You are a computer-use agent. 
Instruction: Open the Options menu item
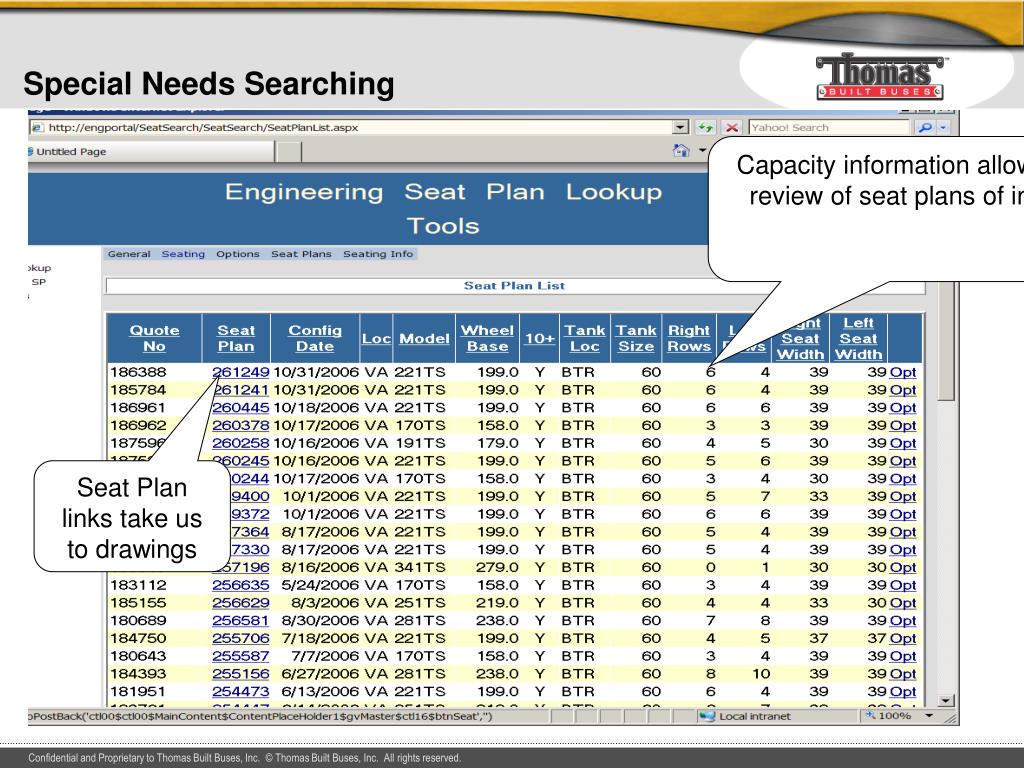coord(238,254)
